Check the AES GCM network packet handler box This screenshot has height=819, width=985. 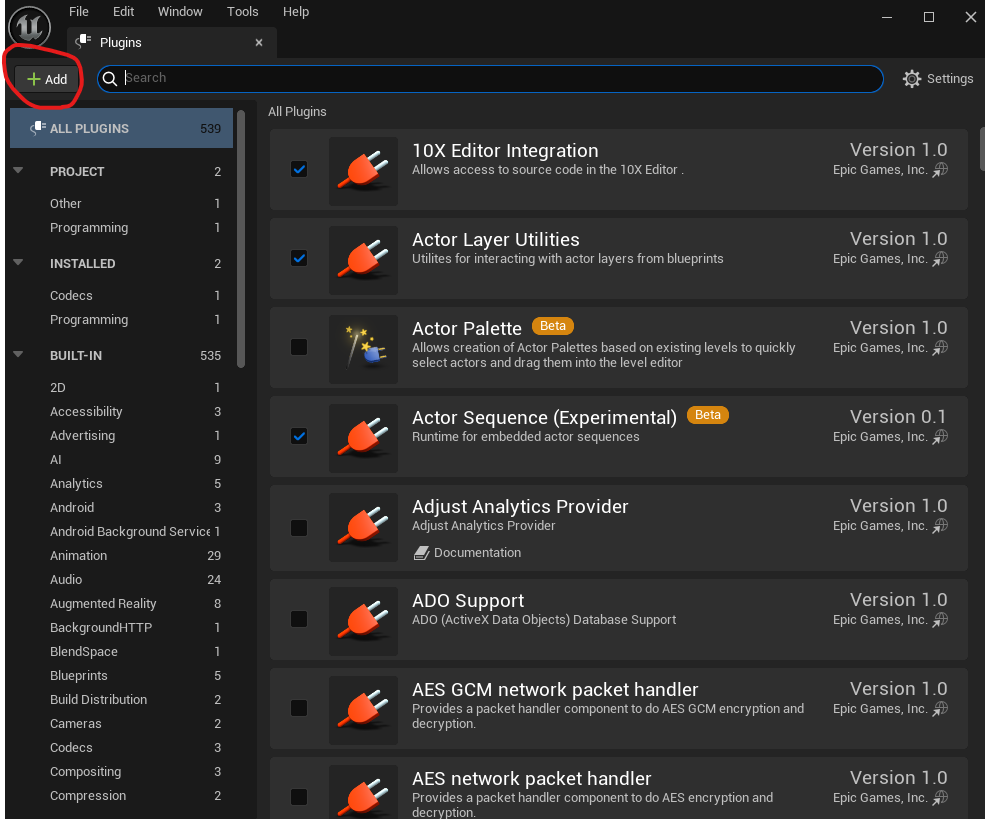[299, 708]
